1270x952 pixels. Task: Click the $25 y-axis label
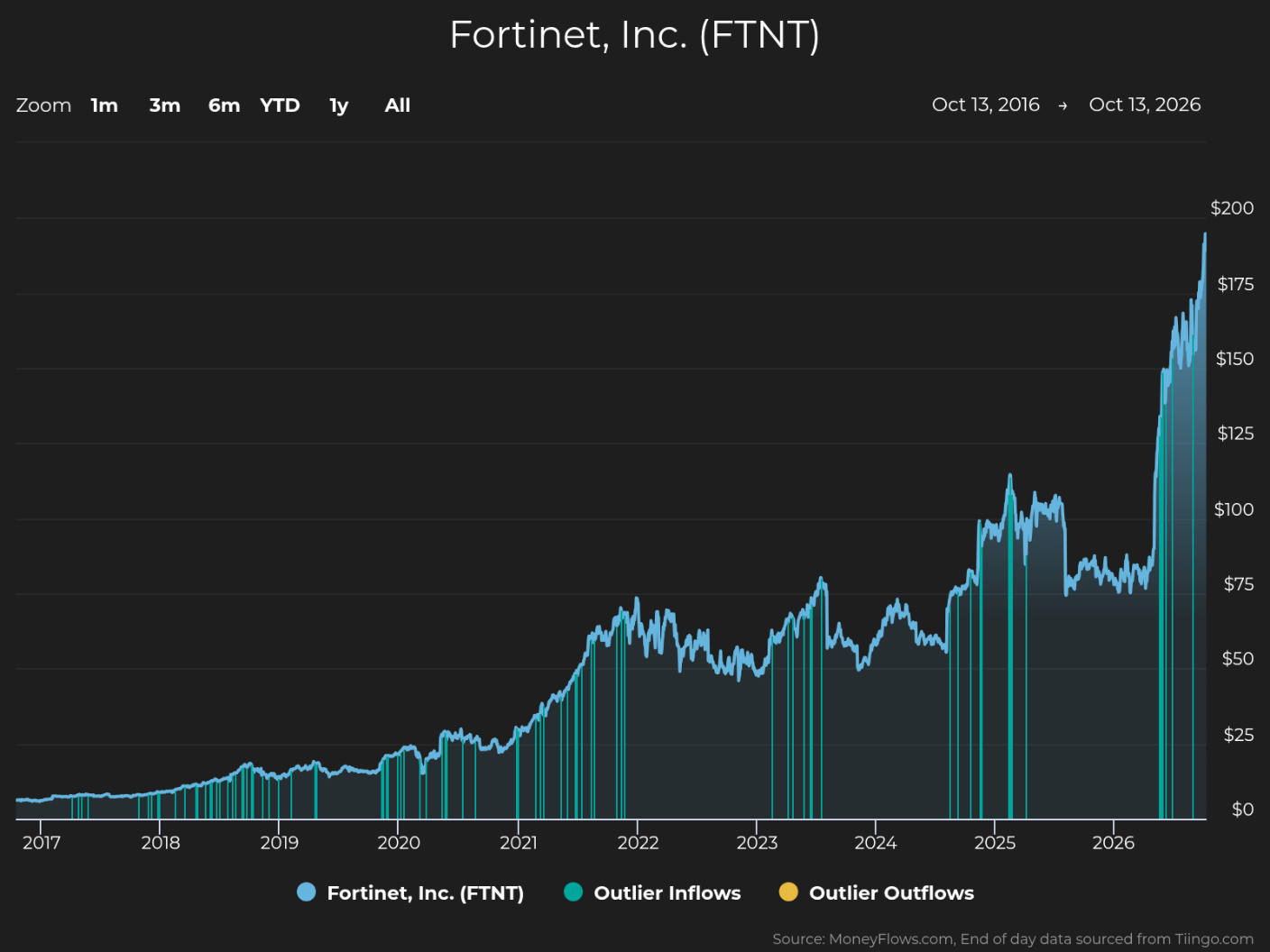(x=1238, y=735)
